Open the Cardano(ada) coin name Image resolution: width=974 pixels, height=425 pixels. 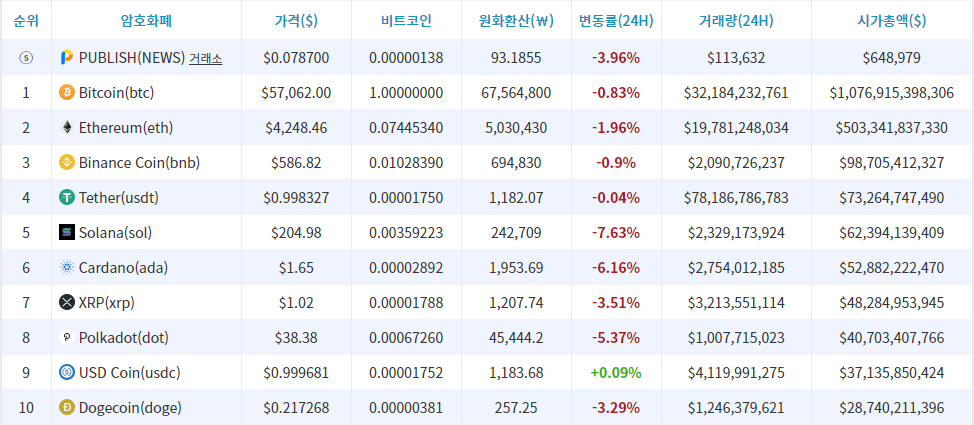[123, 268]
